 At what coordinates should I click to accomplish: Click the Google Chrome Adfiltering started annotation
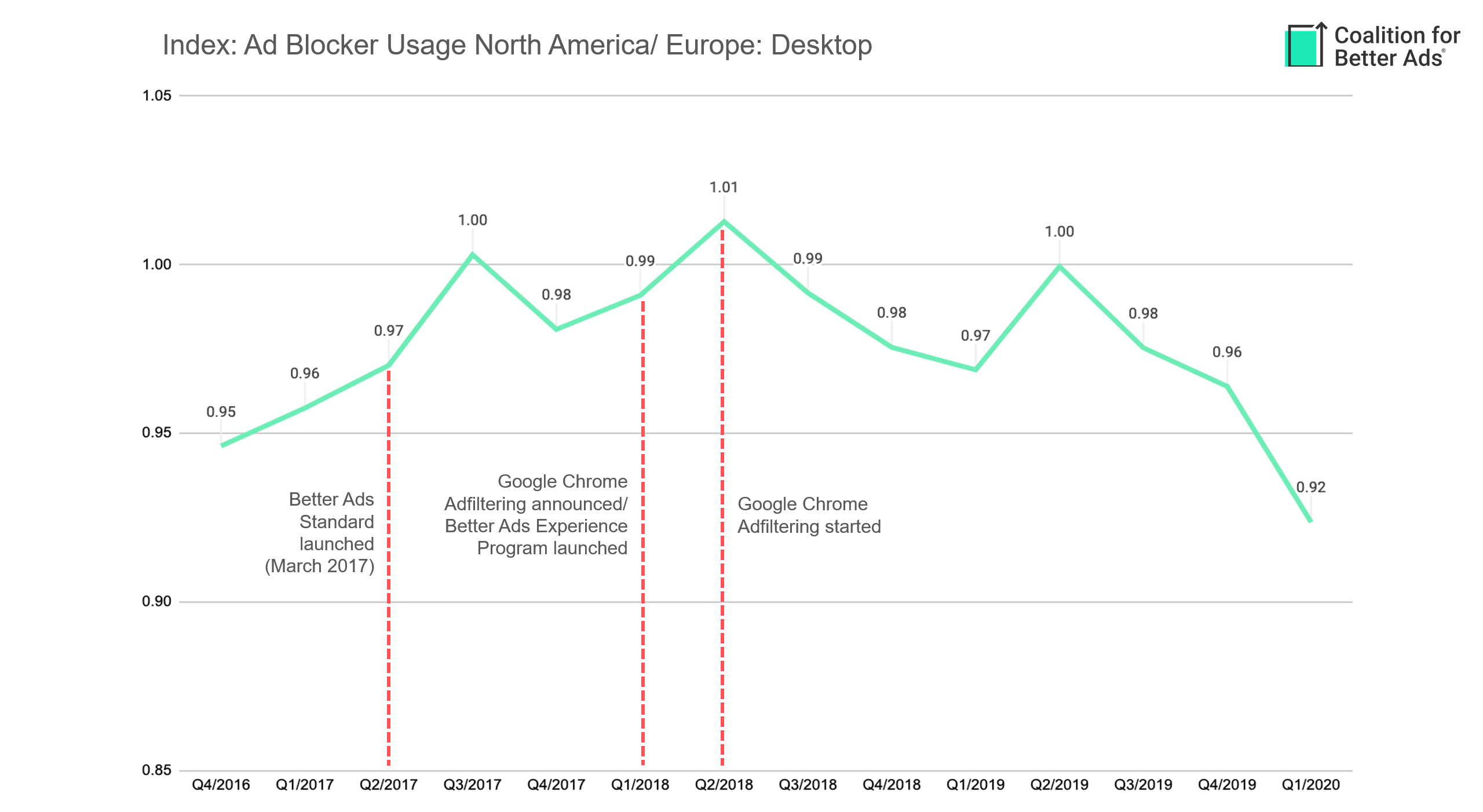(809, 515)
